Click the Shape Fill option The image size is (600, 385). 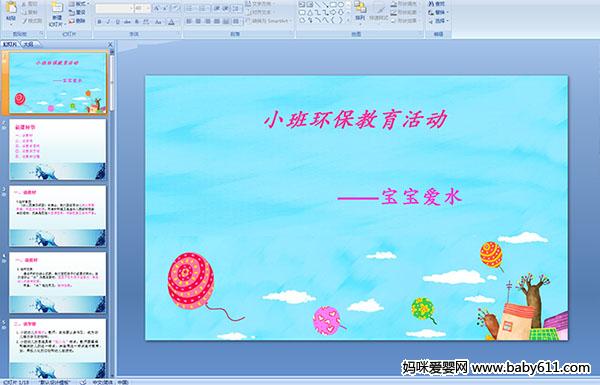405,3
